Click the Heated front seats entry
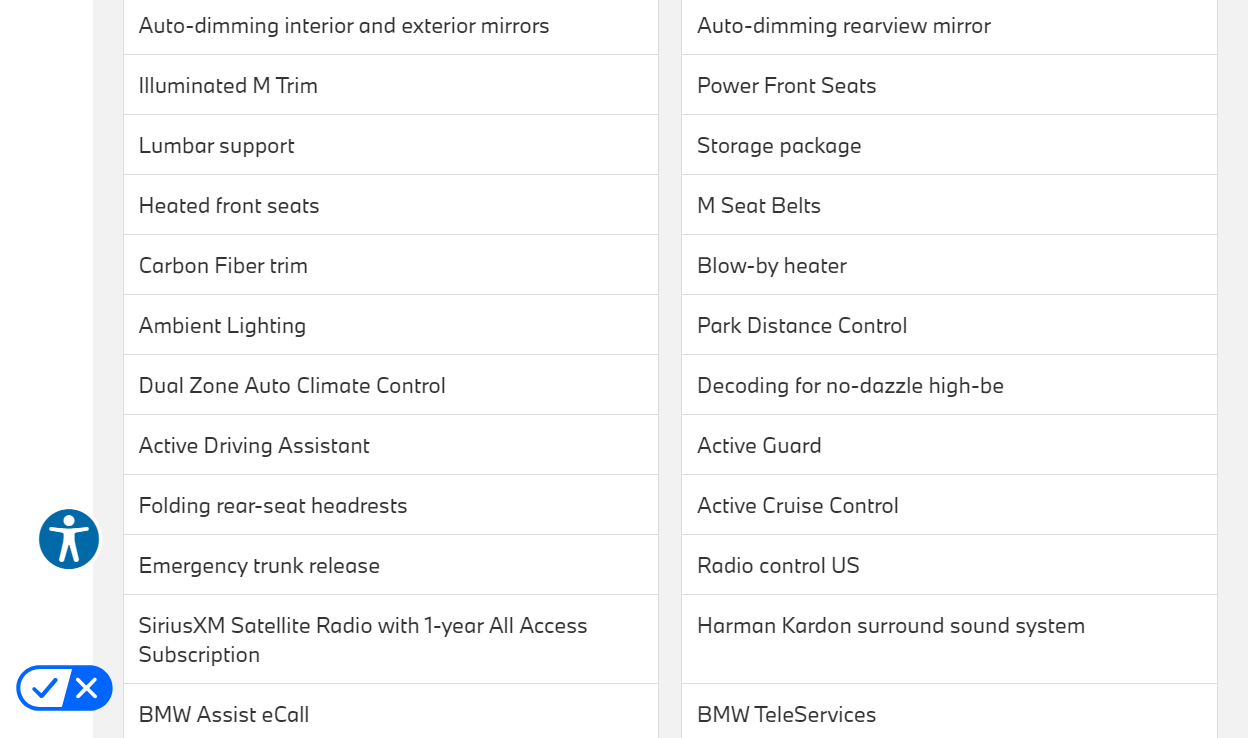This screenshot has width=1253, height=738. [229, 206]
